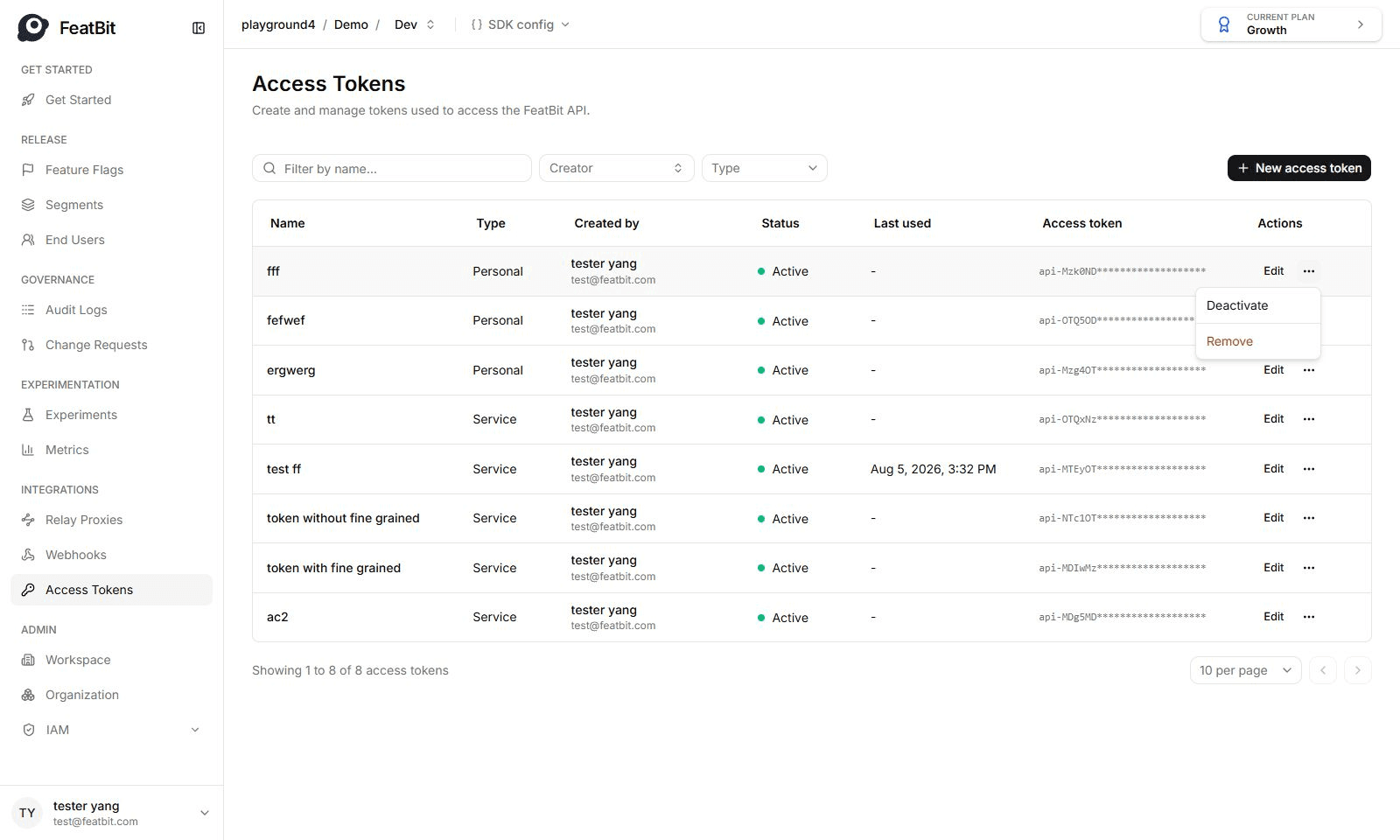1400x840 pixels.
Task: Go to the next page of tokens
Action: coord(1358,670)
